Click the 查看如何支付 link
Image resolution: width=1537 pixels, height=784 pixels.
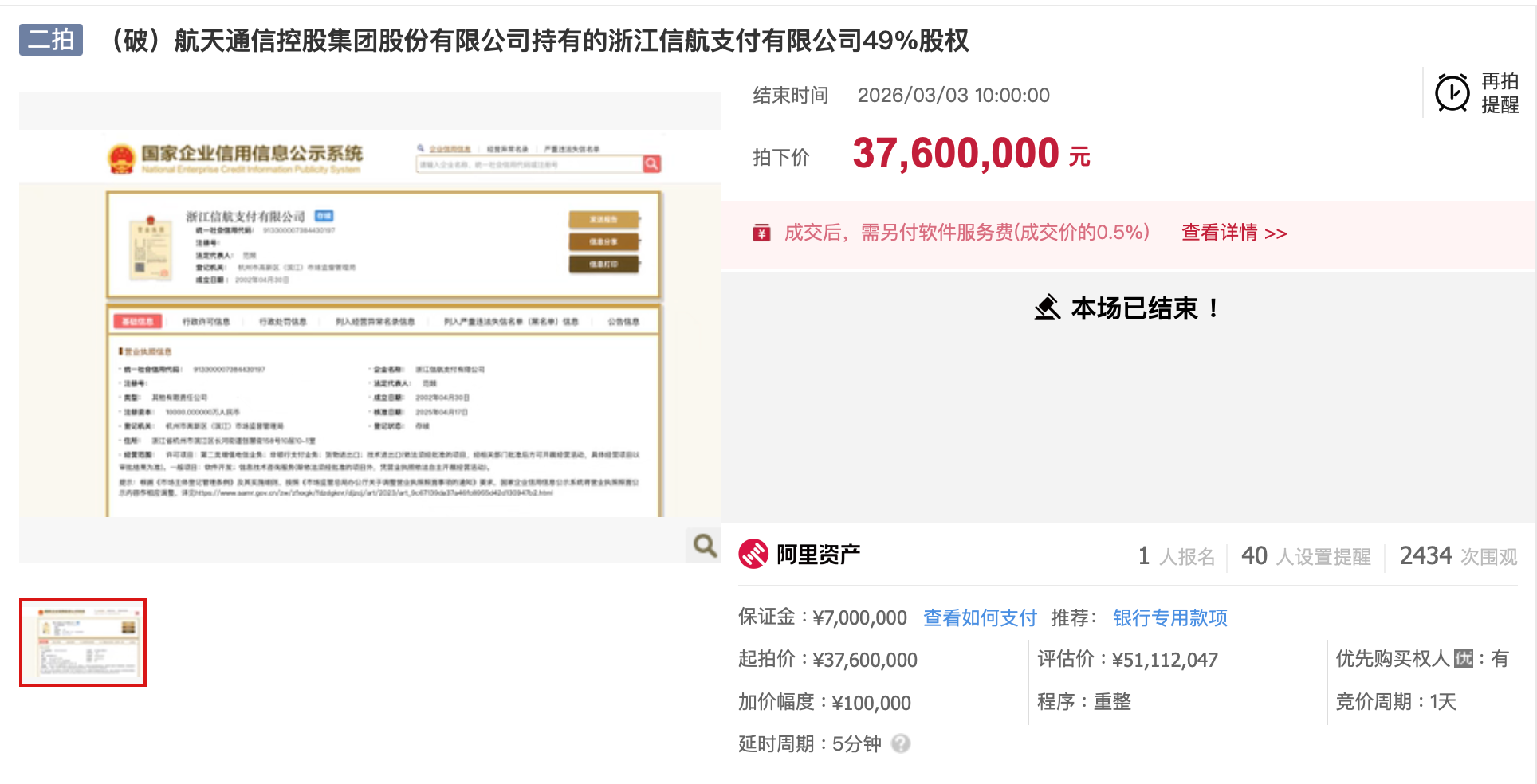click(979, 617)
